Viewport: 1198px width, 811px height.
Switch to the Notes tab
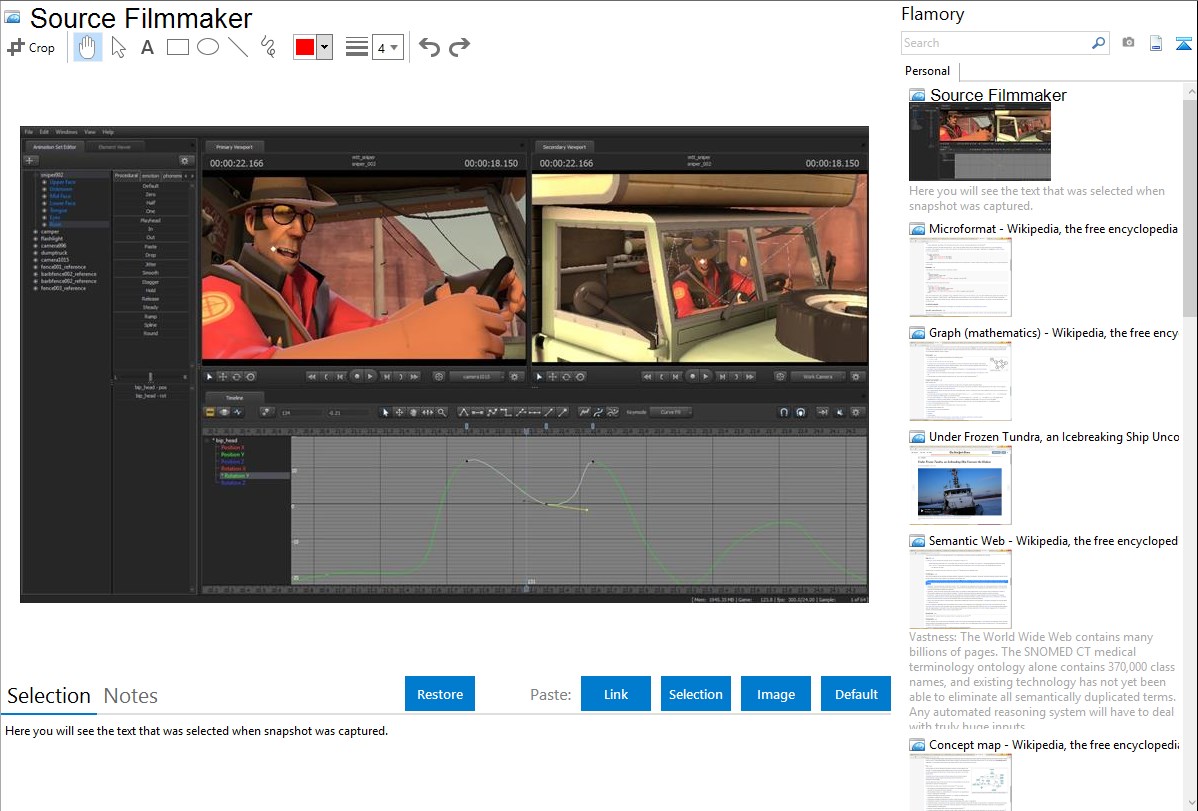(131, 696)
